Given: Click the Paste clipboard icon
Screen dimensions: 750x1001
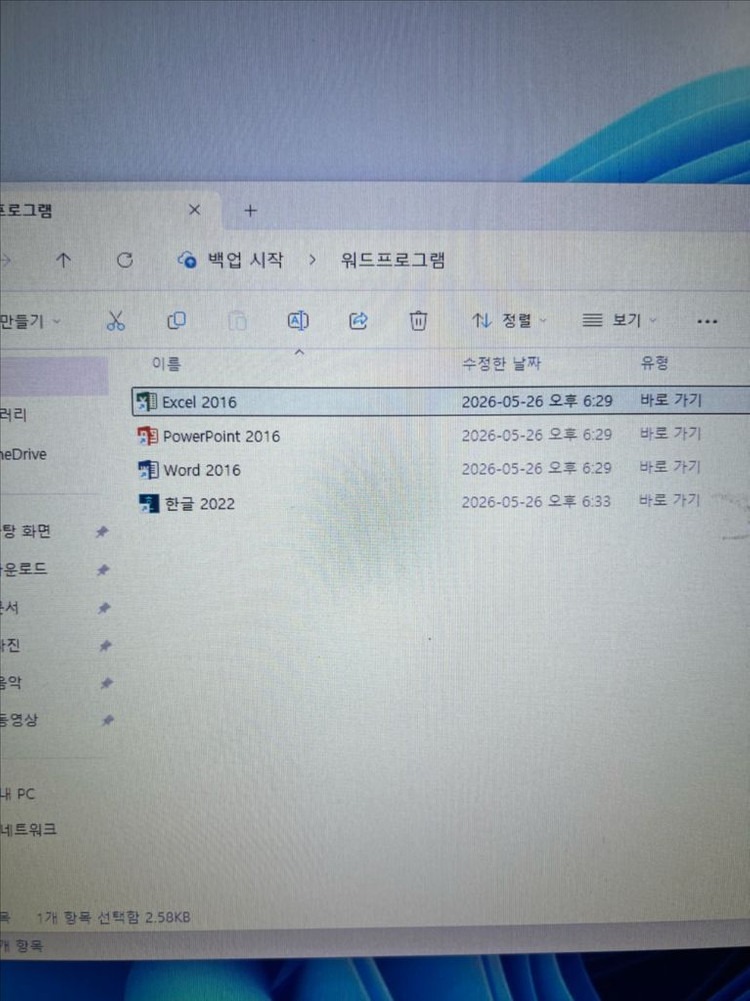Looking at the screenshot, I should [237, 320].
